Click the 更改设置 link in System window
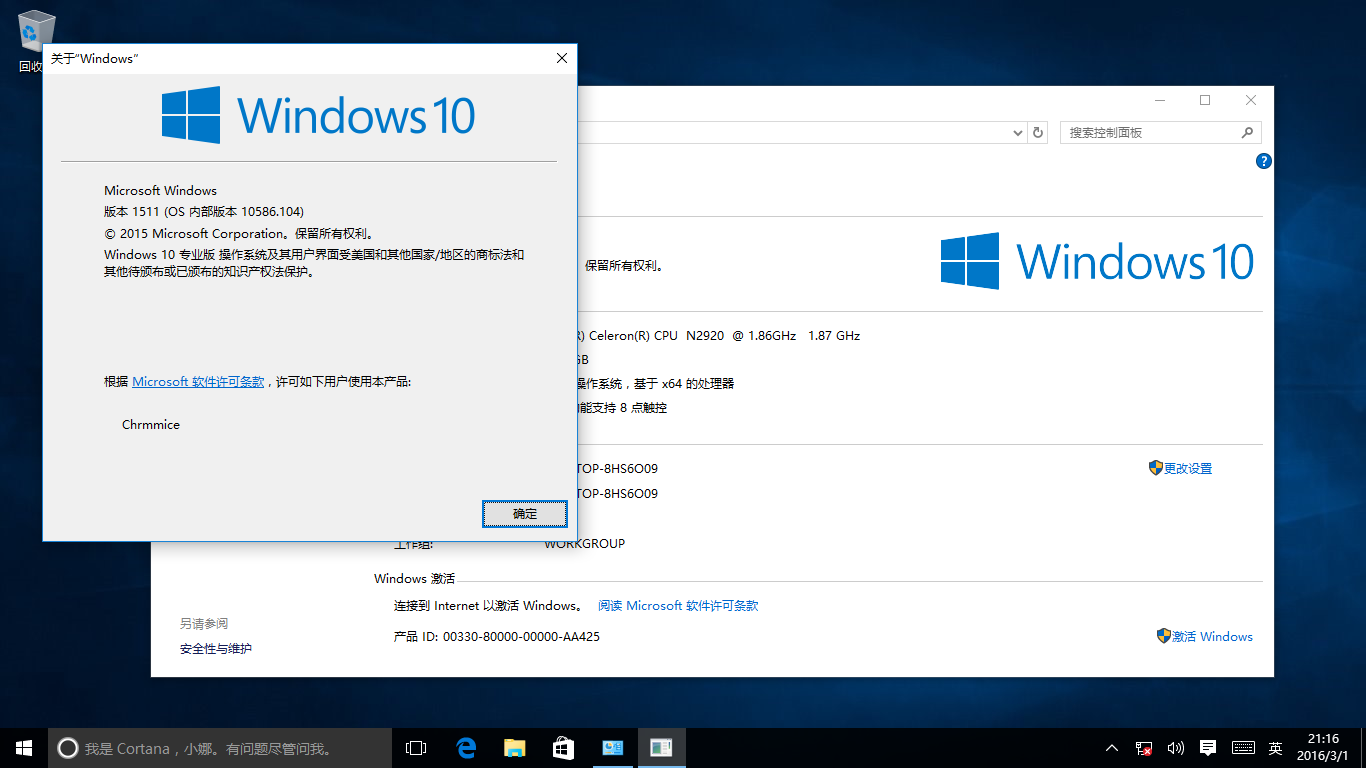This screenshot has width=1366, height=768. (x=1180, y=468)
